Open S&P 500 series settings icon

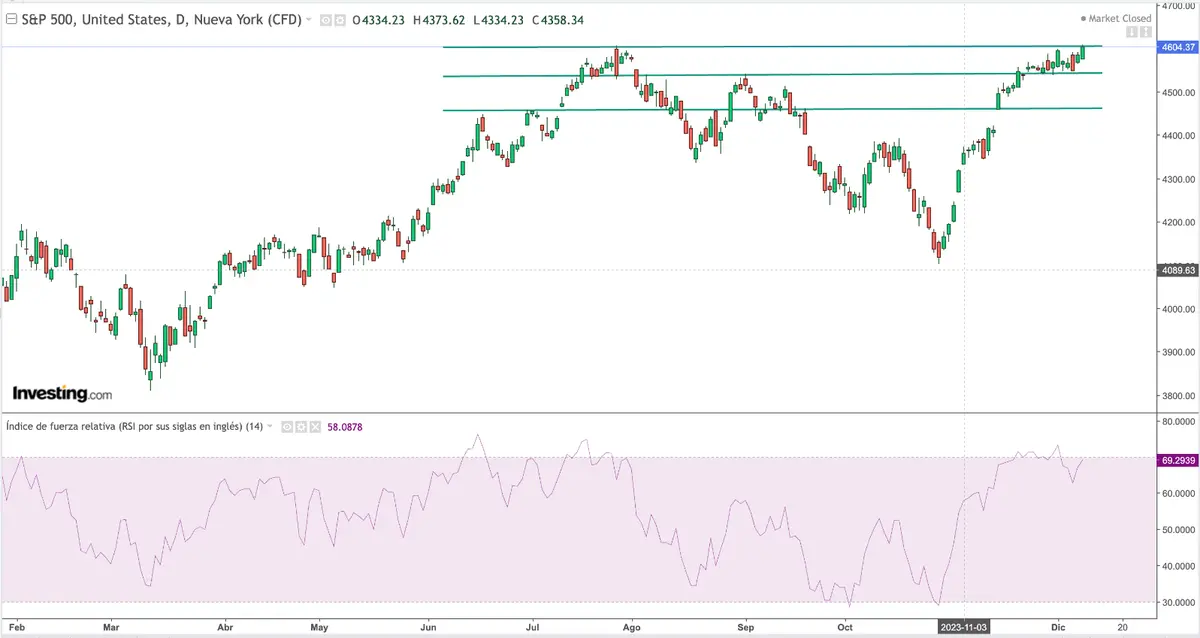[340, 20]
